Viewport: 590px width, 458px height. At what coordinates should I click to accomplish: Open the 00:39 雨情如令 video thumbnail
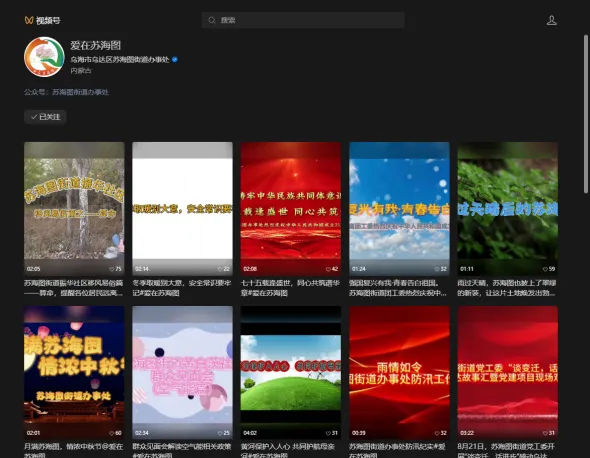pyautogui.click(x=399, y=373)
